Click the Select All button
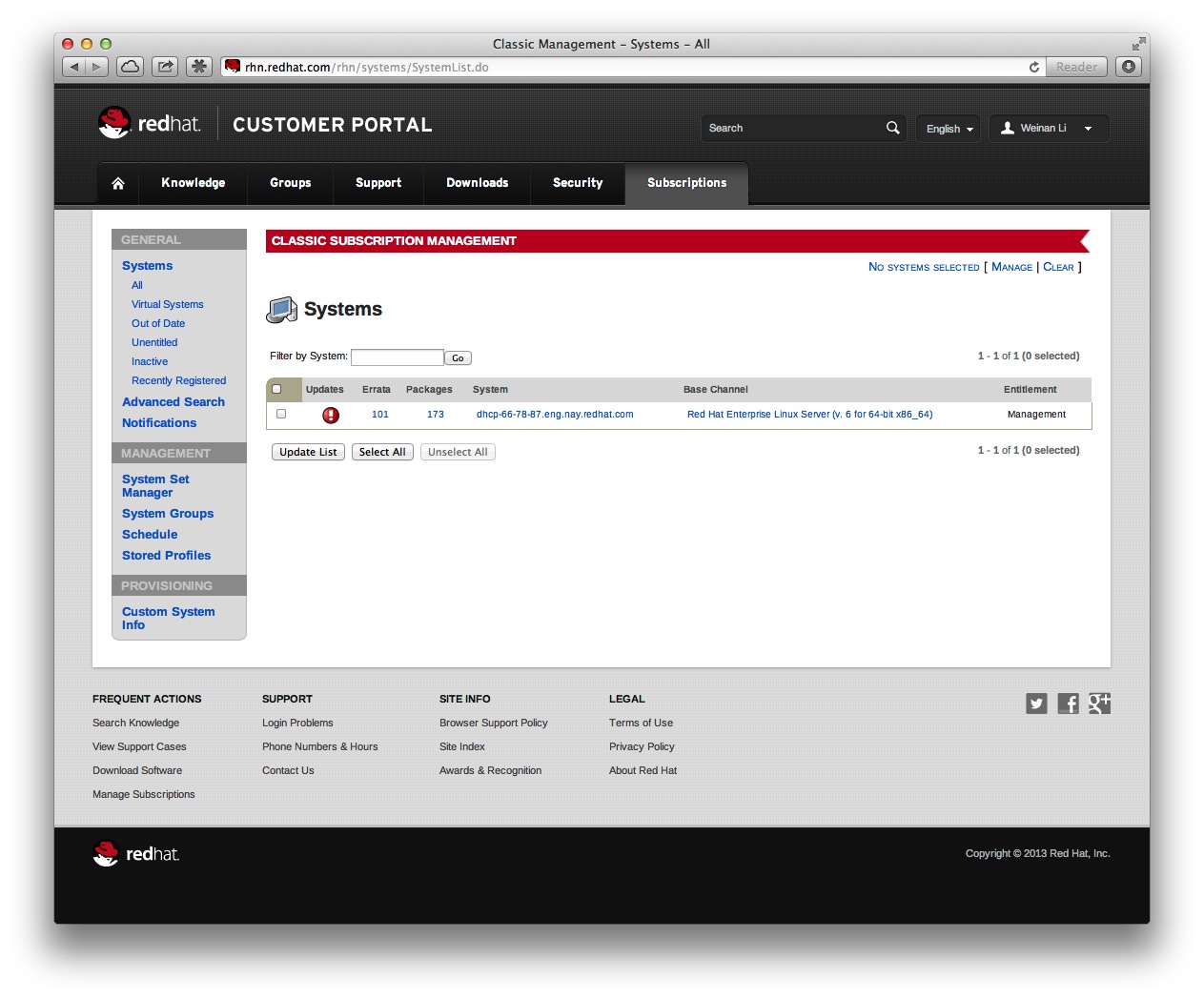The height and width of the screenshot is (999, 1204). point(382,452)
